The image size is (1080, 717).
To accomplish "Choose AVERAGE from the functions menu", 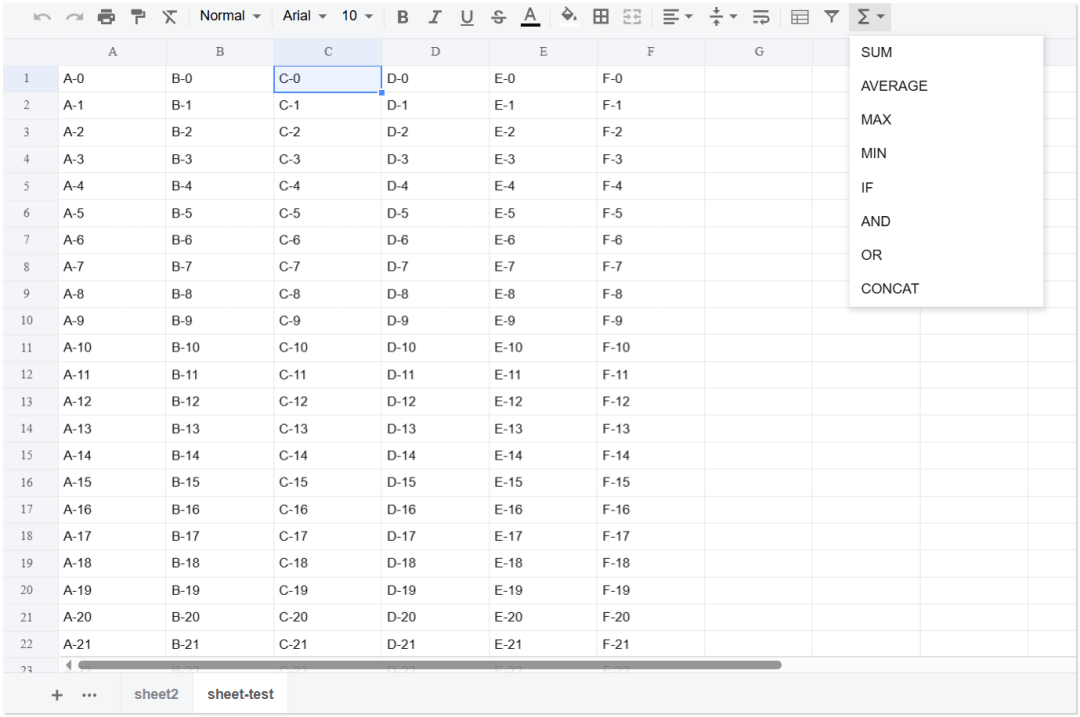I will [x=894, y=86].
